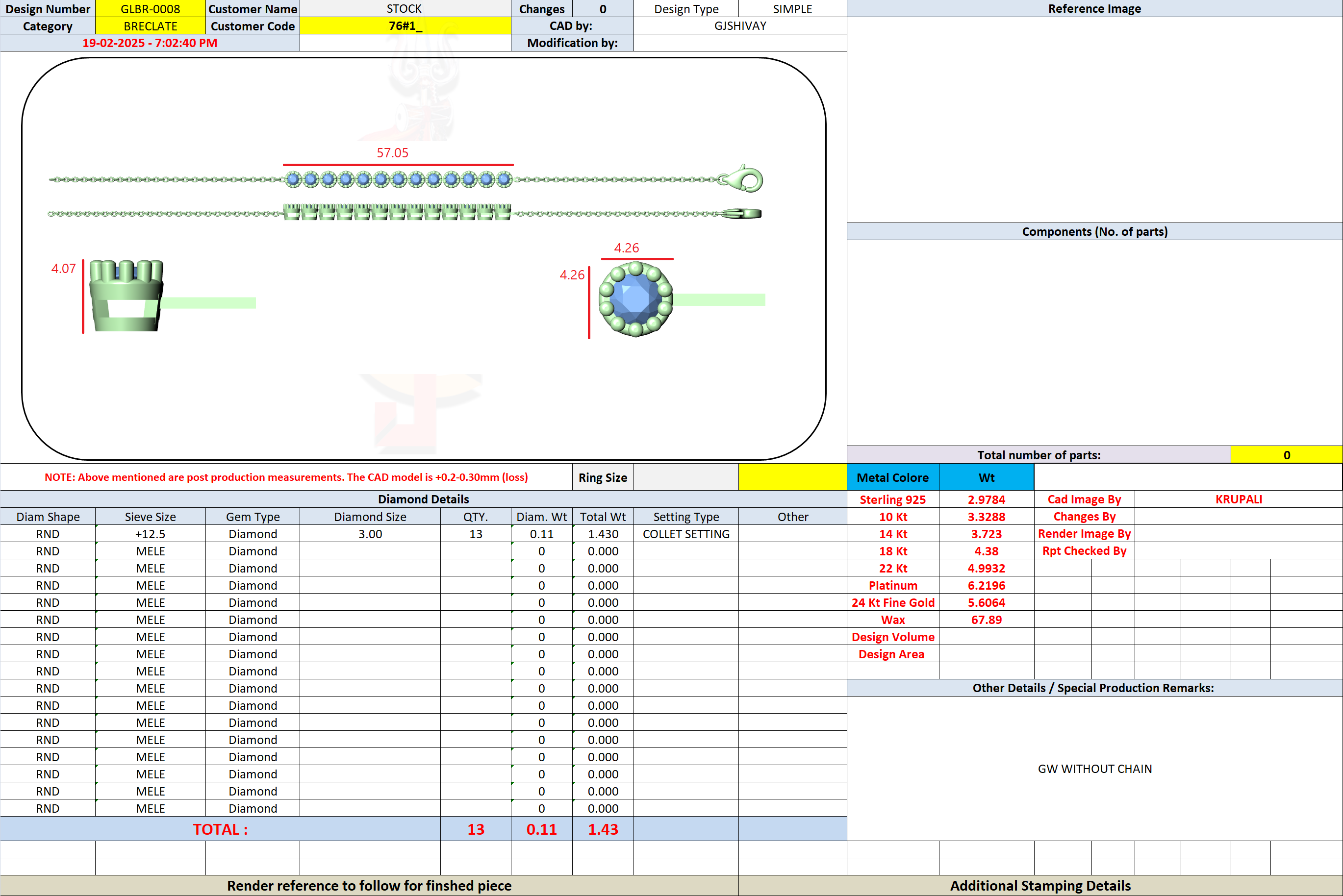
Task: Select 22 Kt weight 4.9932
Action: [x=987, y=568]
